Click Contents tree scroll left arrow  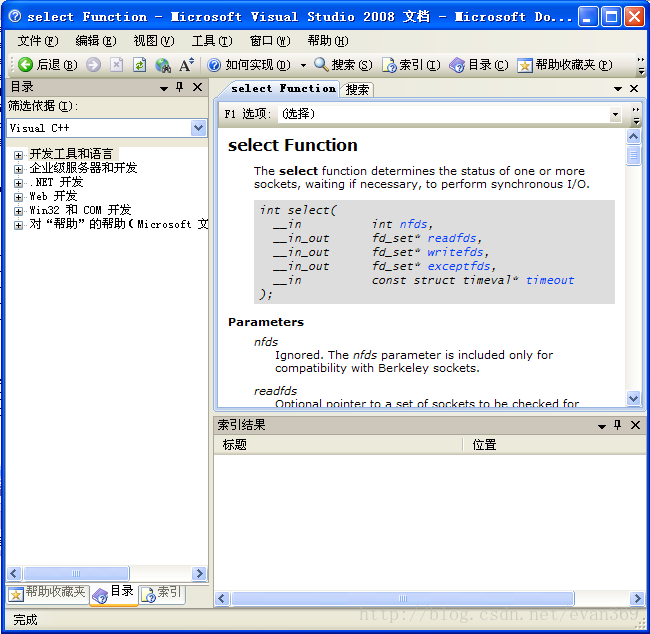tap(14, 573)
